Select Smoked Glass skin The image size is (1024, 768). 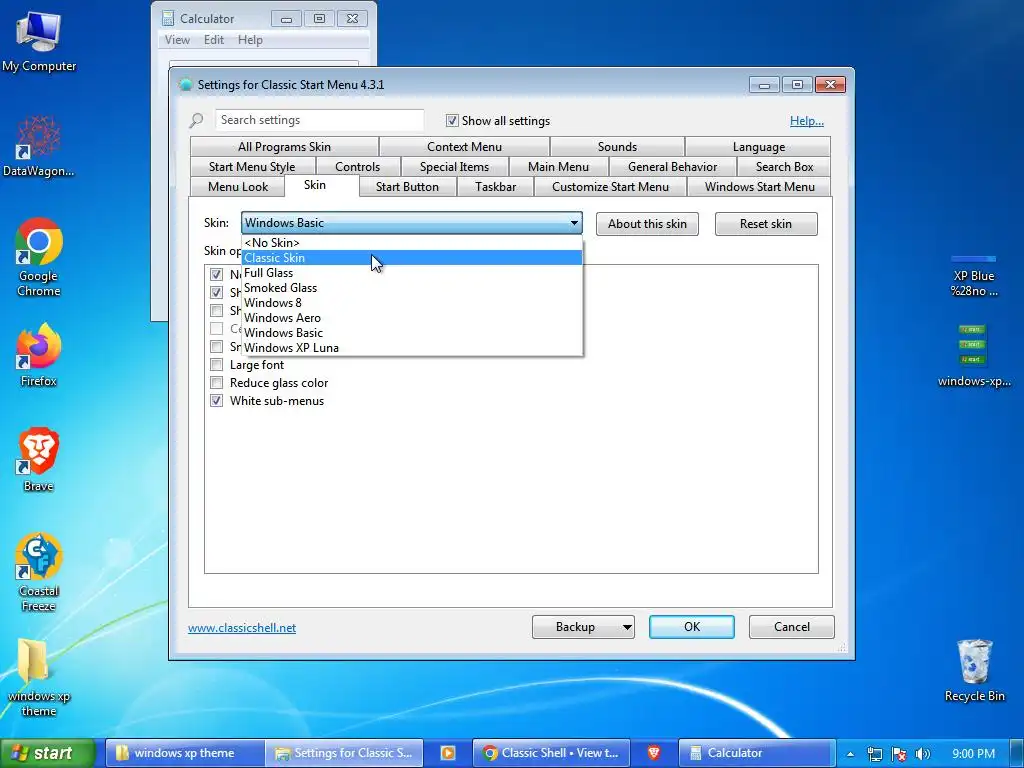tap(412, 287)
